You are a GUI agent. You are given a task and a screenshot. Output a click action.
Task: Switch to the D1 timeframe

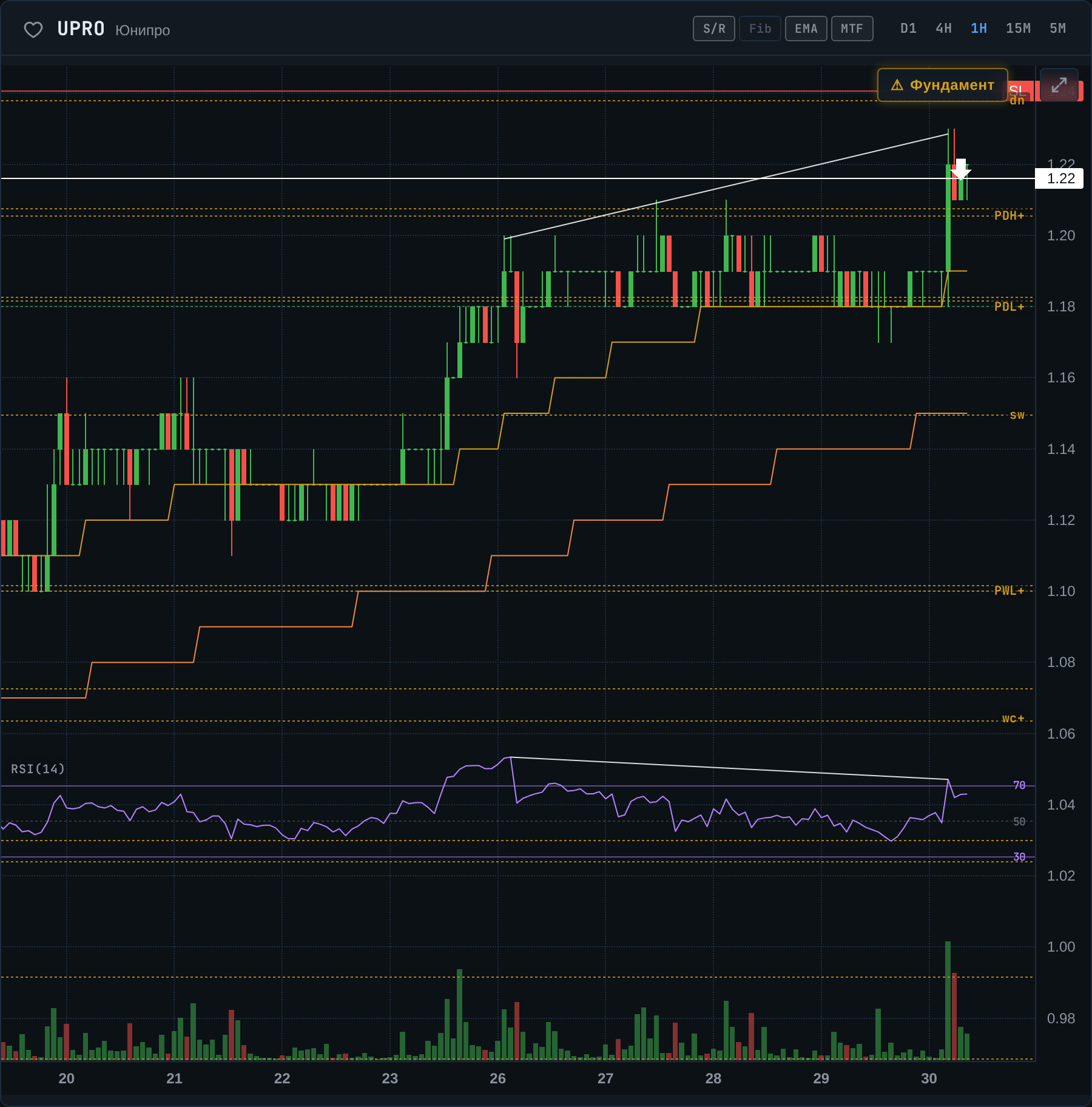[x=909, y=29]
